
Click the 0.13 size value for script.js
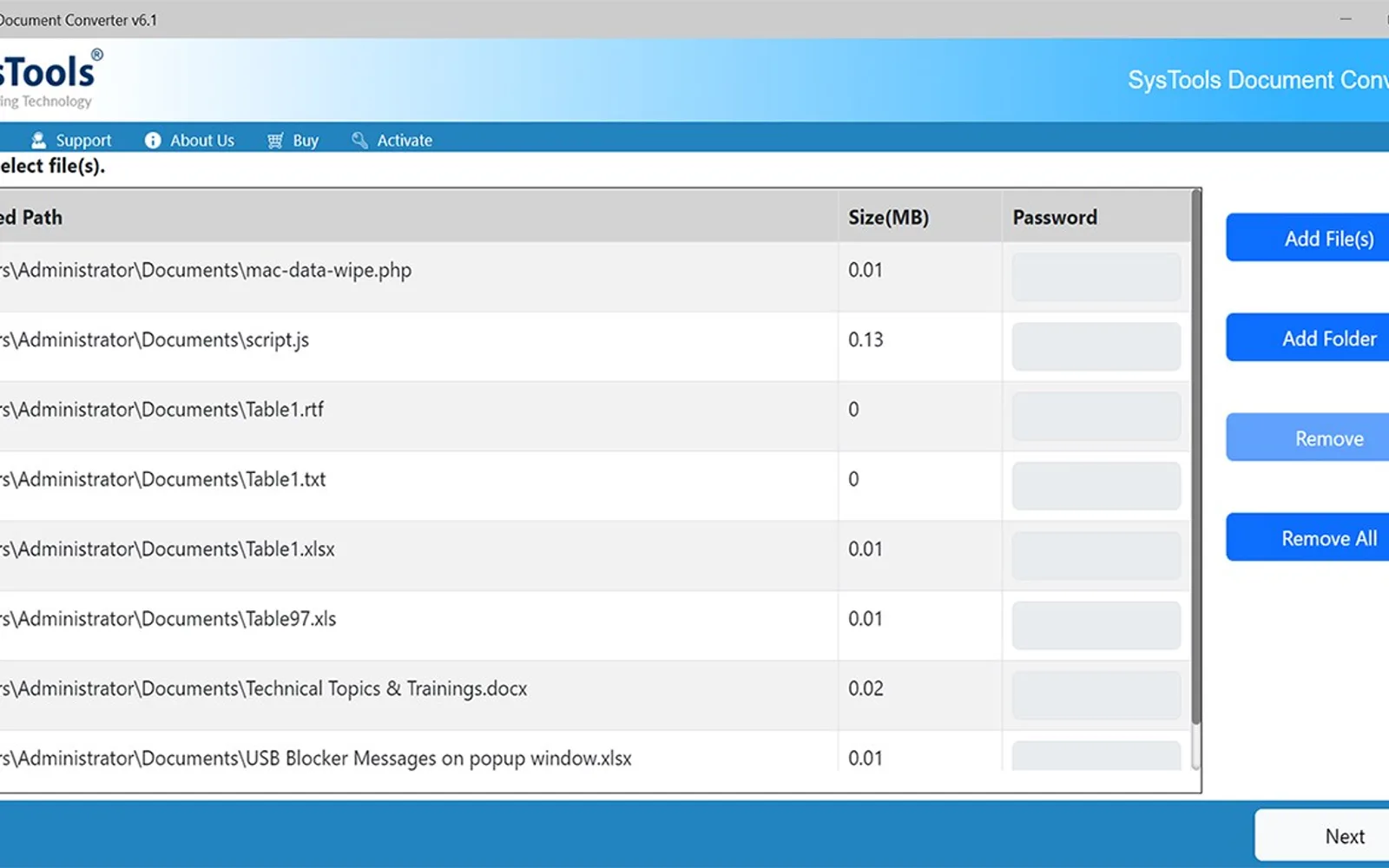[x=866, y=339]
